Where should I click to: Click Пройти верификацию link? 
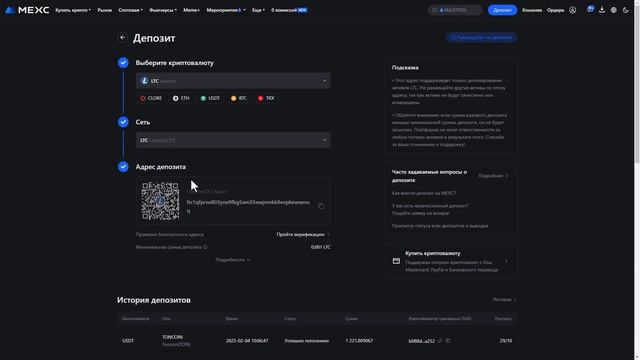pos(303,234)
